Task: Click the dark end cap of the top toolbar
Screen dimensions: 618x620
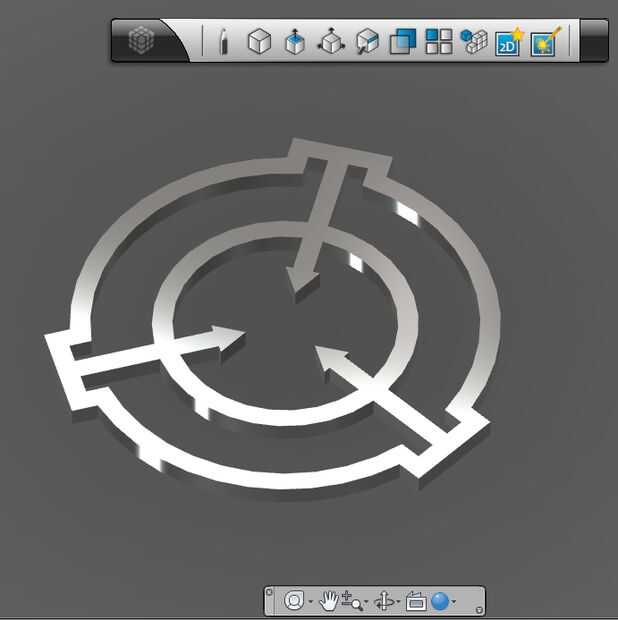Action: click(594, 40)
